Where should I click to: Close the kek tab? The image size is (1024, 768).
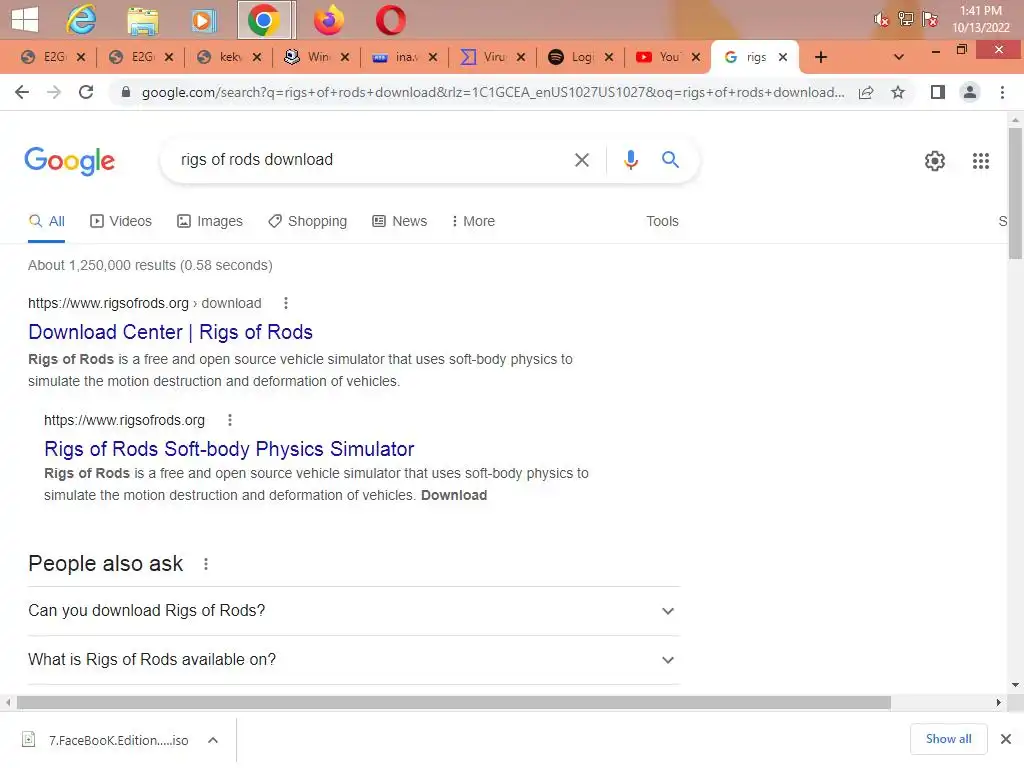pos(257,57)
